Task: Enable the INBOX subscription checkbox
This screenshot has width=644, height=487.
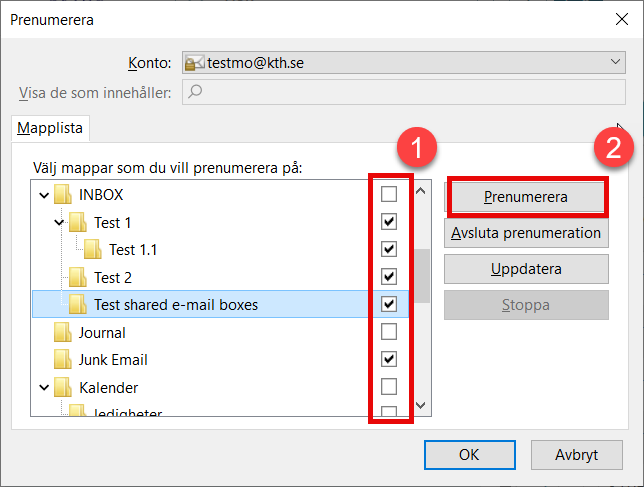Action: 389,193
